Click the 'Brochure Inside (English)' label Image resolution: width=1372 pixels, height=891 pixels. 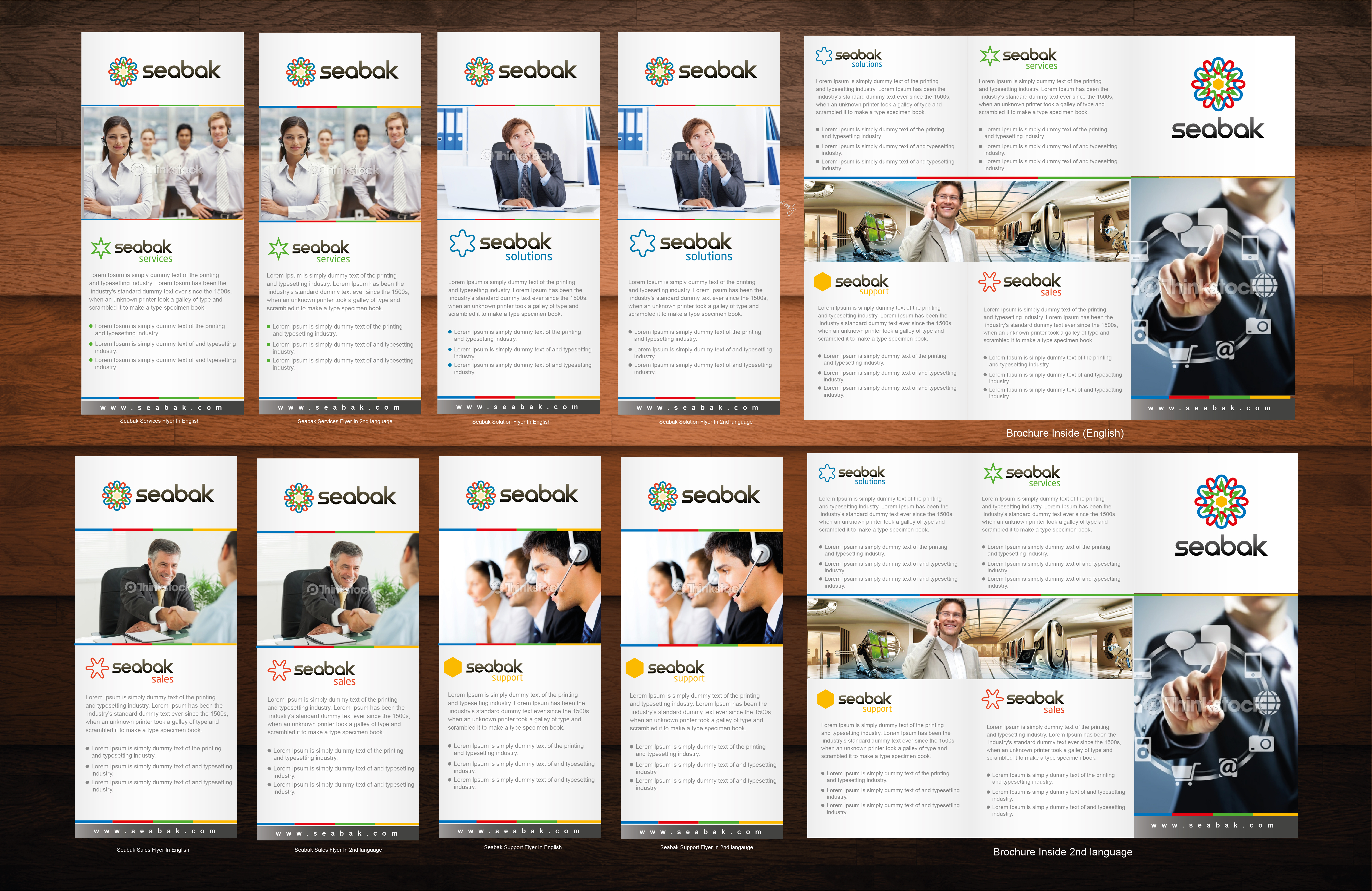(x=1065, y=433)
